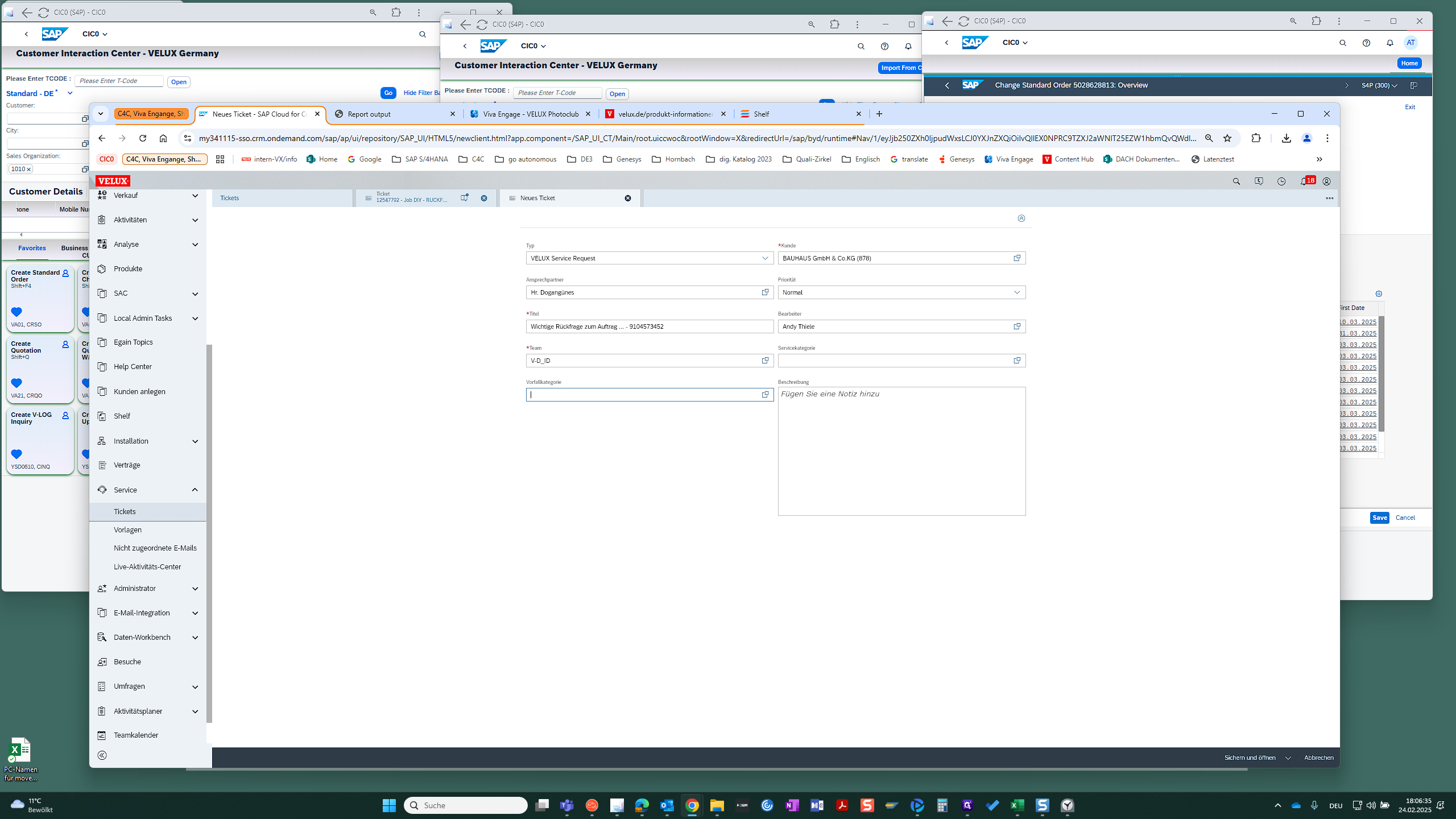This screenshot has height=819, width=1456.
Task: Click the Create Standard Order favorite tile
Action: (40, 297)
